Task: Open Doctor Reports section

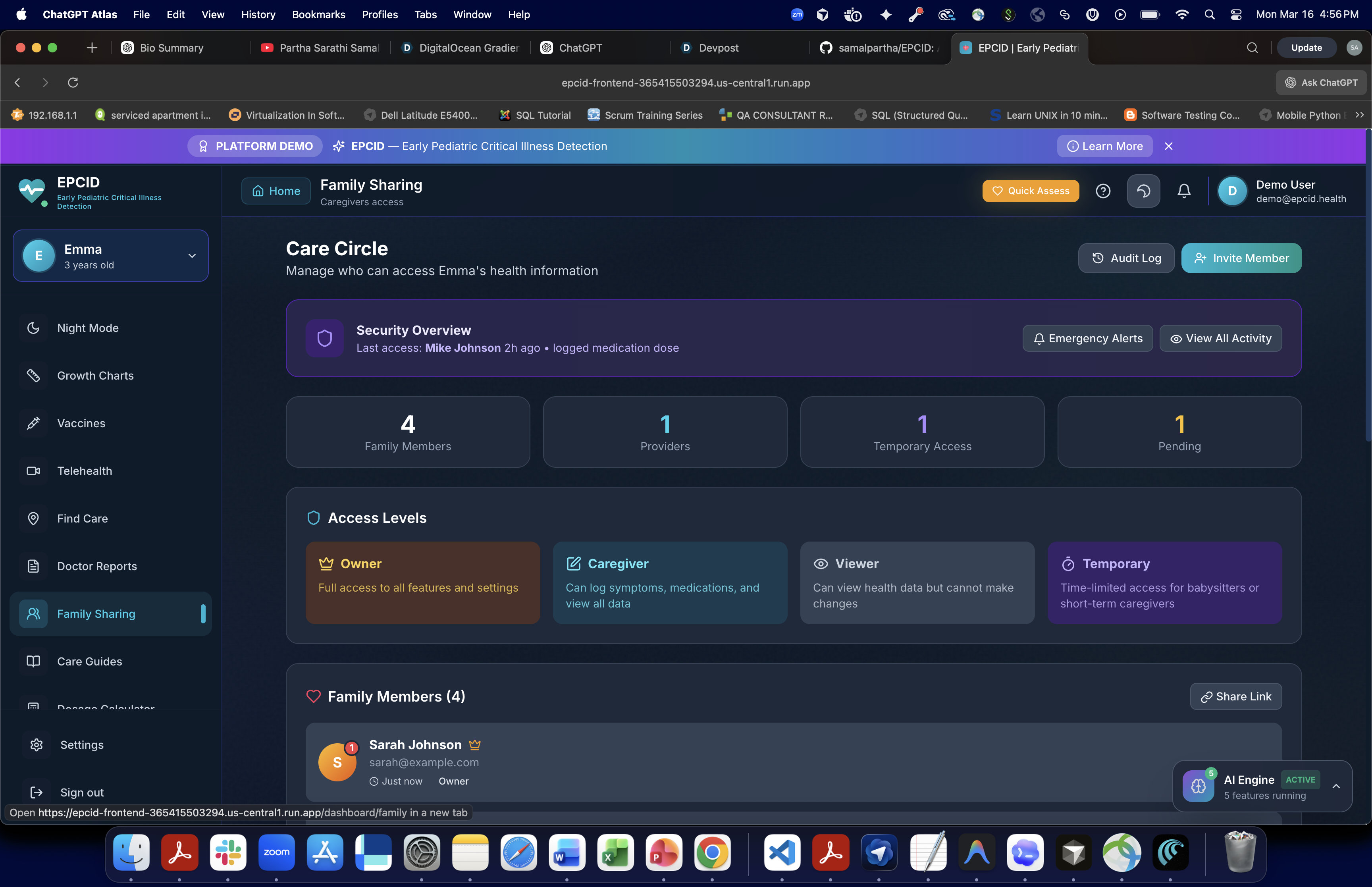Action: (x=97, y=566)
